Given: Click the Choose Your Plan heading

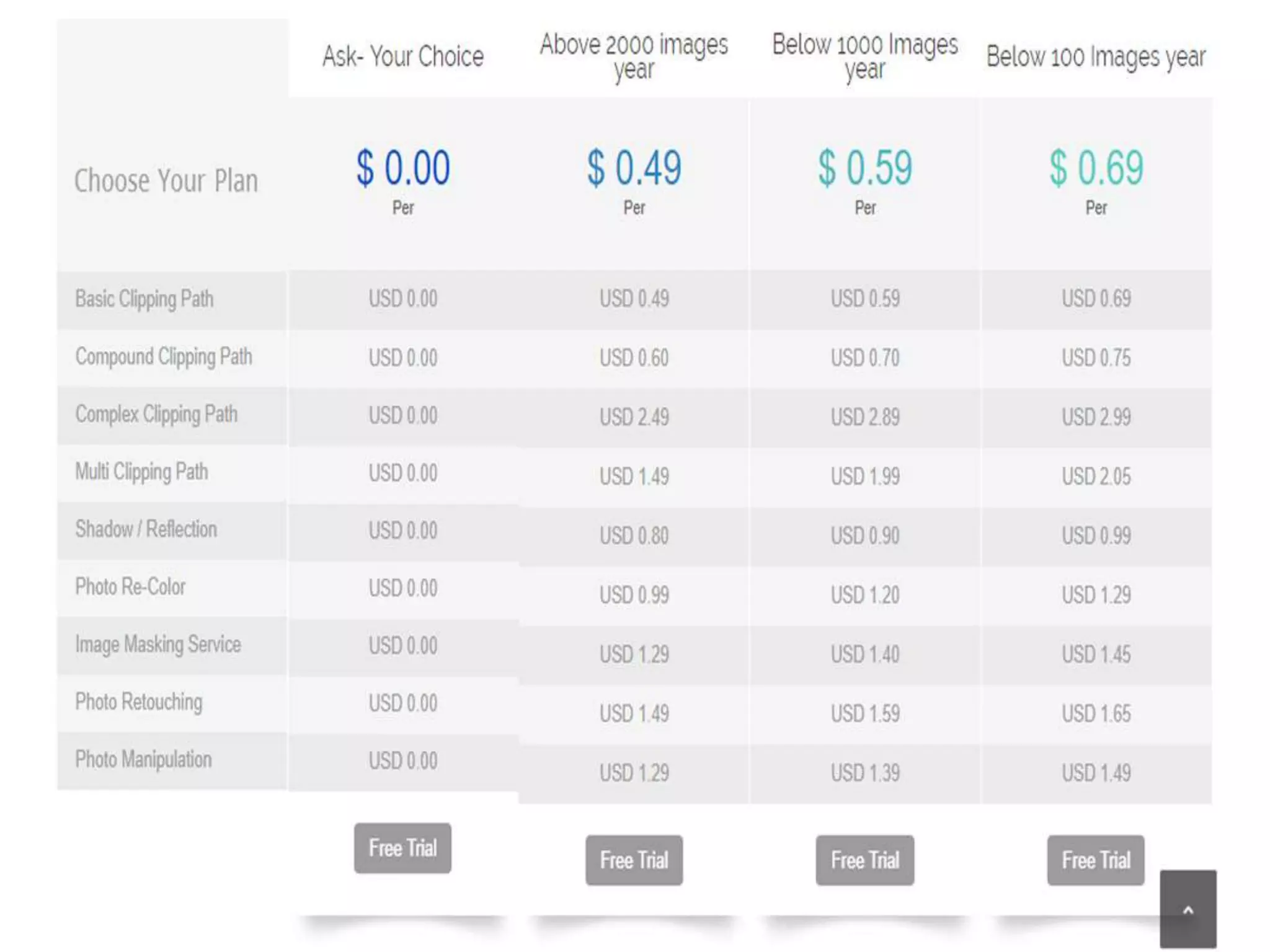Looking at the screenshot, I should tap(166, 180).
